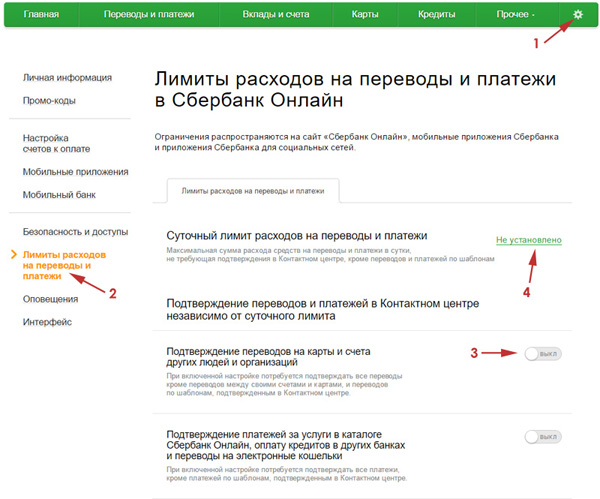Open the Кредиты menu item
The height and width of the screenshot is (499, 600).
point(436,15)
